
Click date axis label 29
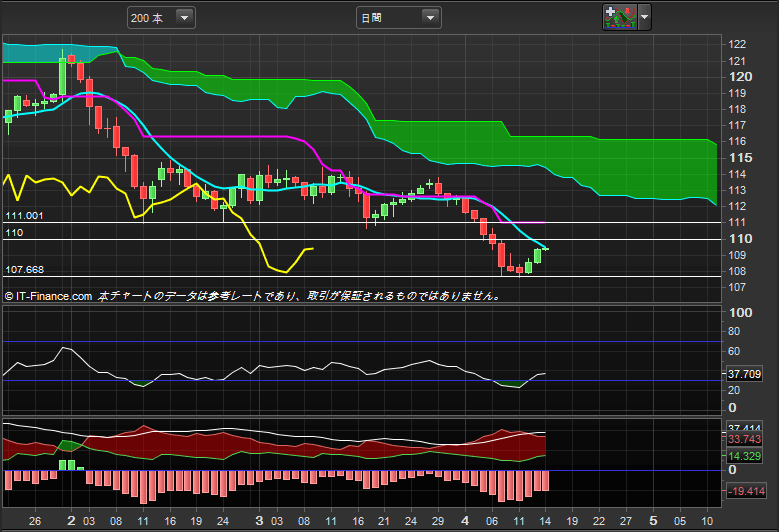click(438, 521)
